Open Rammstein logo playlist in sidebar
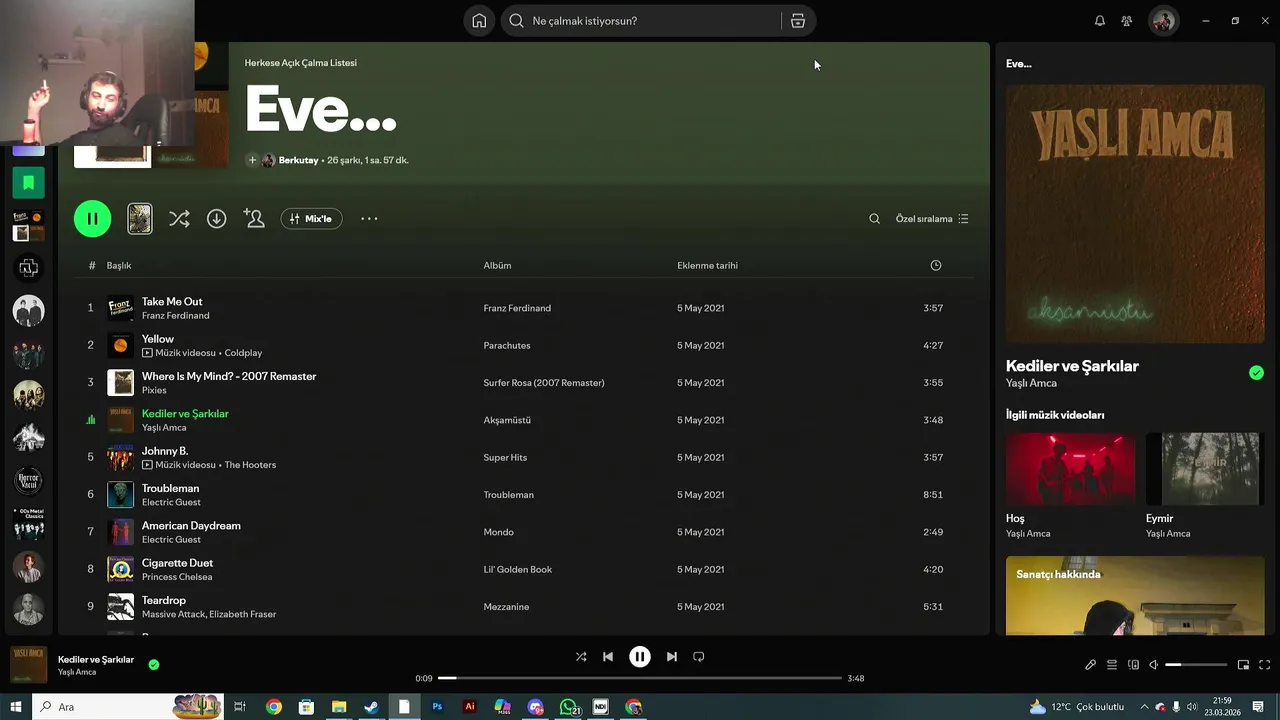This screenshot has width=1280, height=720. tap(28, 268)
